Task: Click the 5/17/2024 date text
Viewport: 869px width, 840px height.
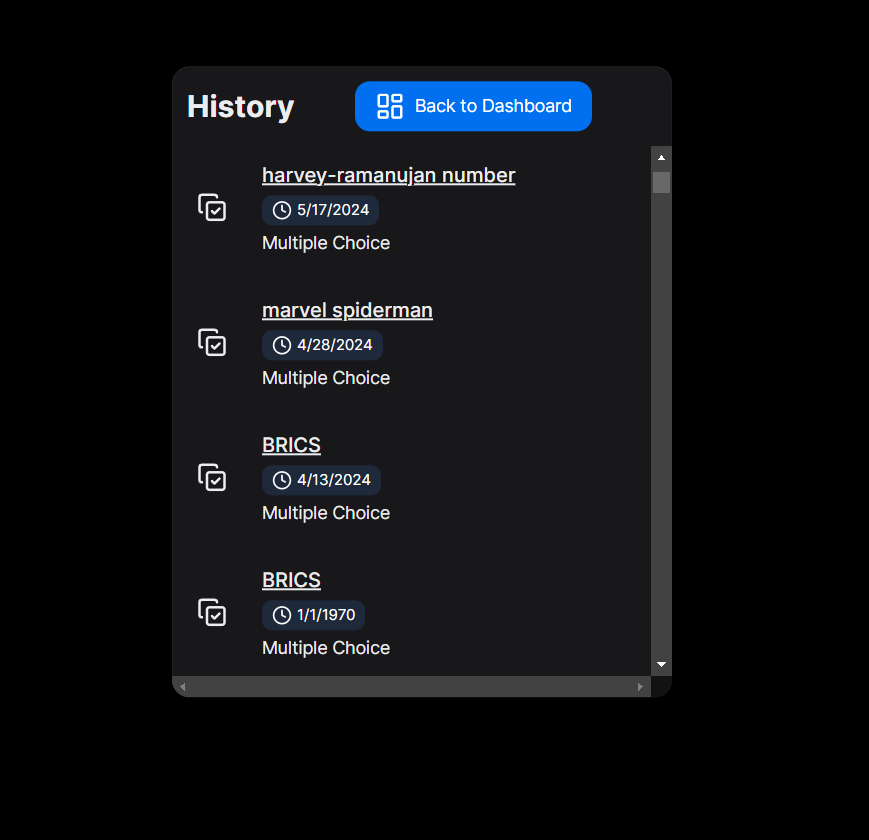Action: coord(333,210)
